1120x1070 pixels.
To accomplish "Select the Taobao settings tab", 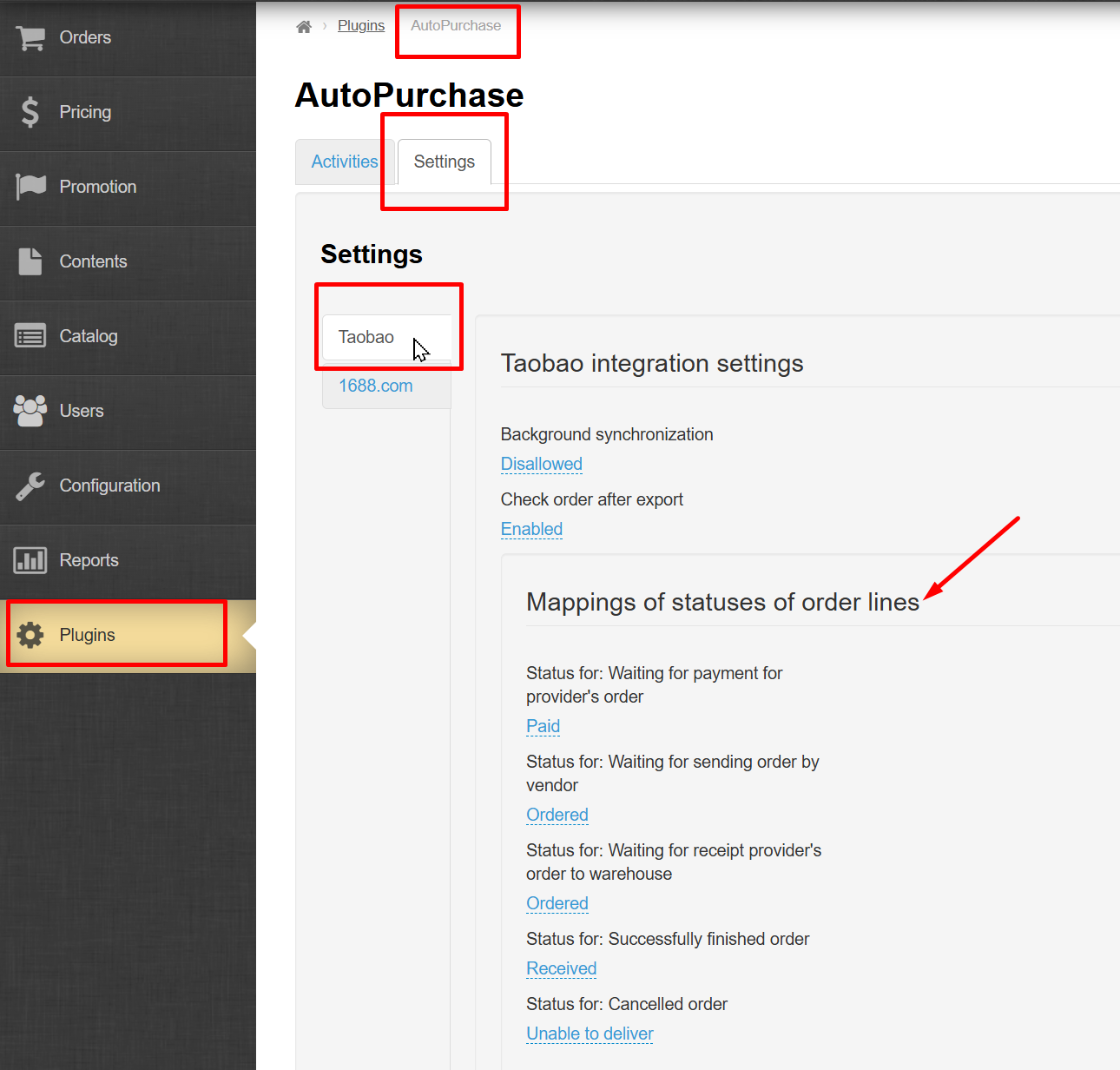I will [366, 337].
